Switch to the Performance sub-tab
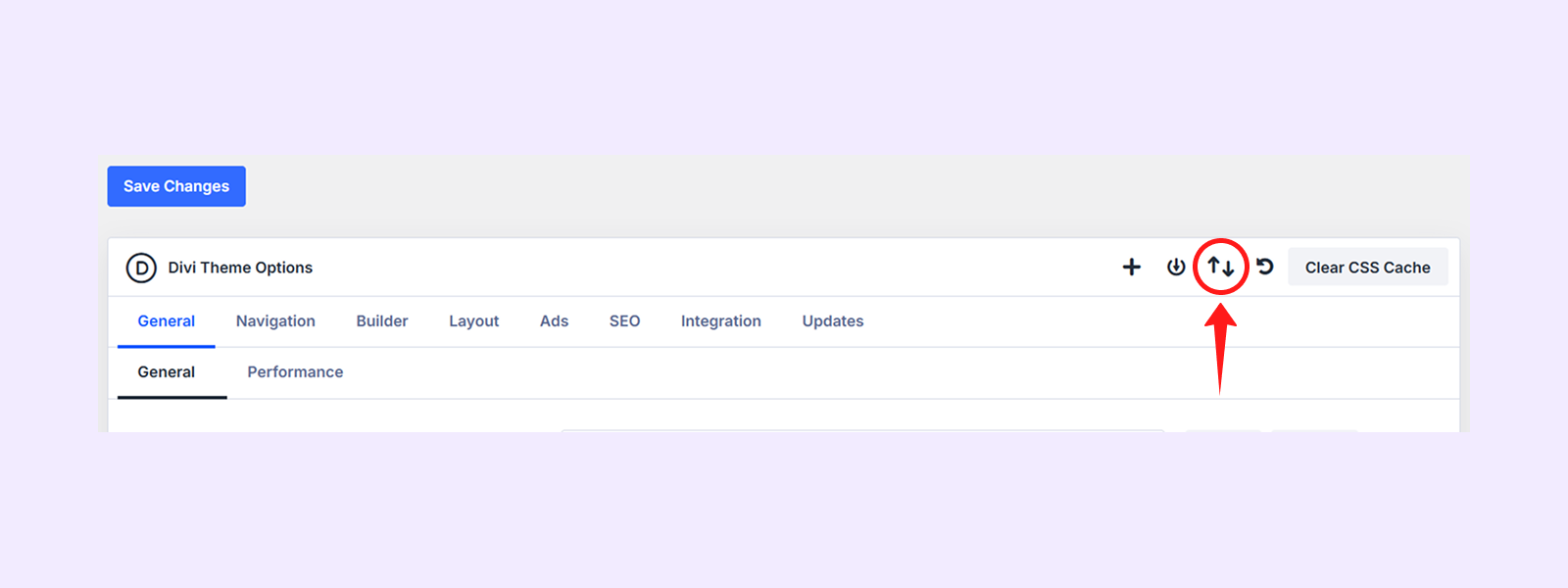This screenshot has width=1568, height=588. (x=295, y=372)
